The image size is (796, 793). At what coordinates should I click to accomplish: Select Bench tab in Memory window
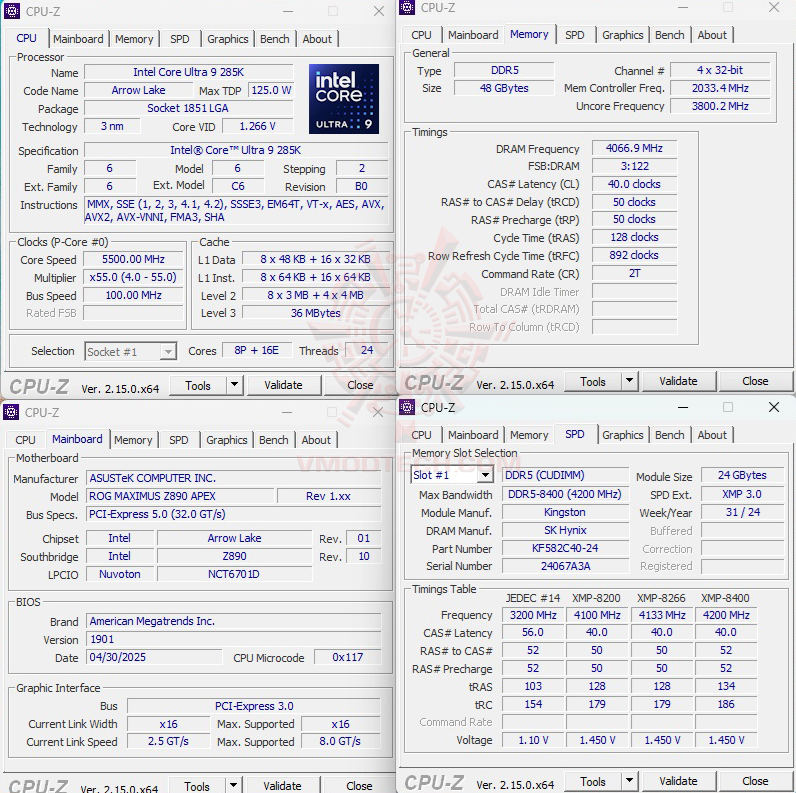(x=670, y=35)
